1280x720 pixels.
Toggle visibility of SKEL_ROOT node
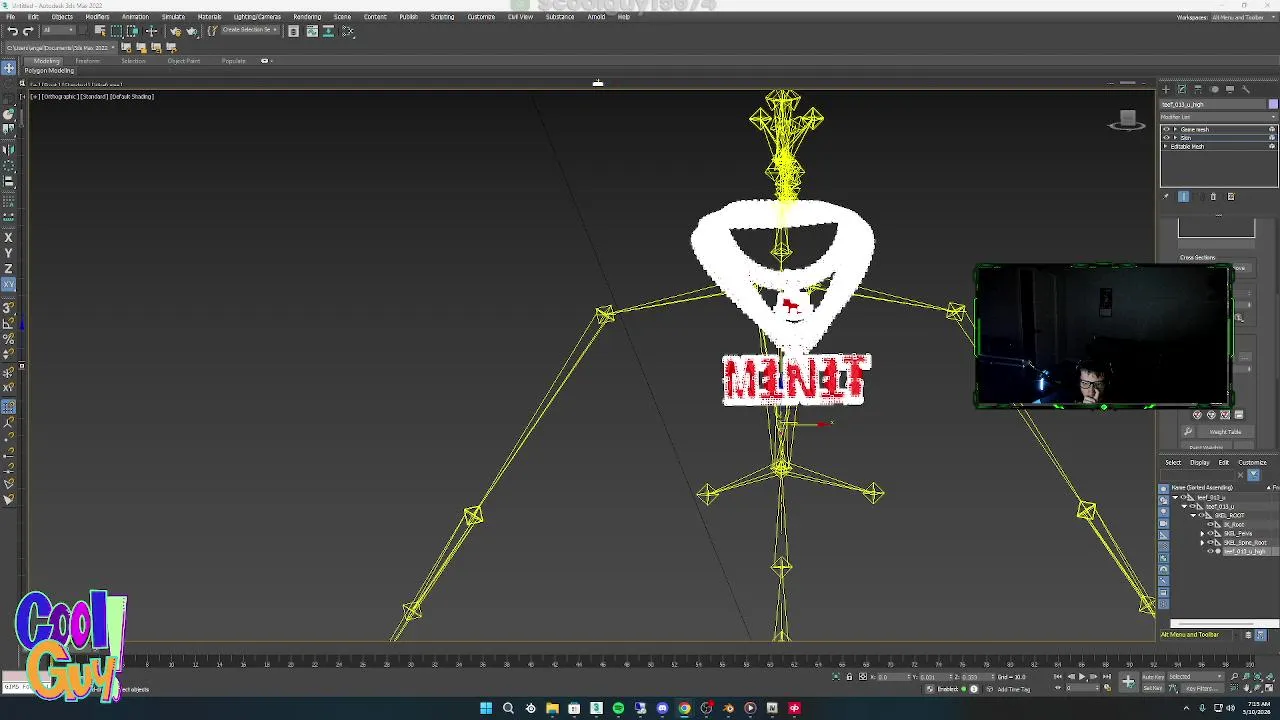[x=1203, y=516]
